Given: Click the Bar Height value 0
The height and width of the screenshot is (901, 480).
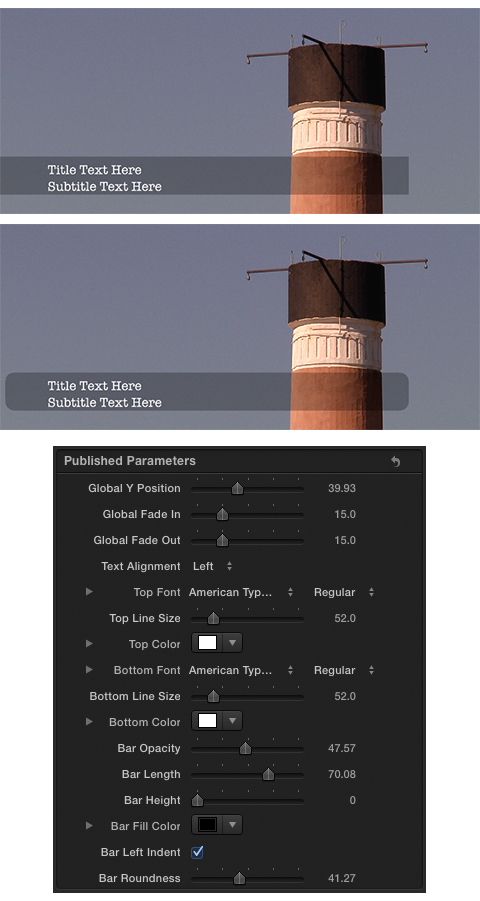Looking at the screenshot, I should tap(352, 800).
